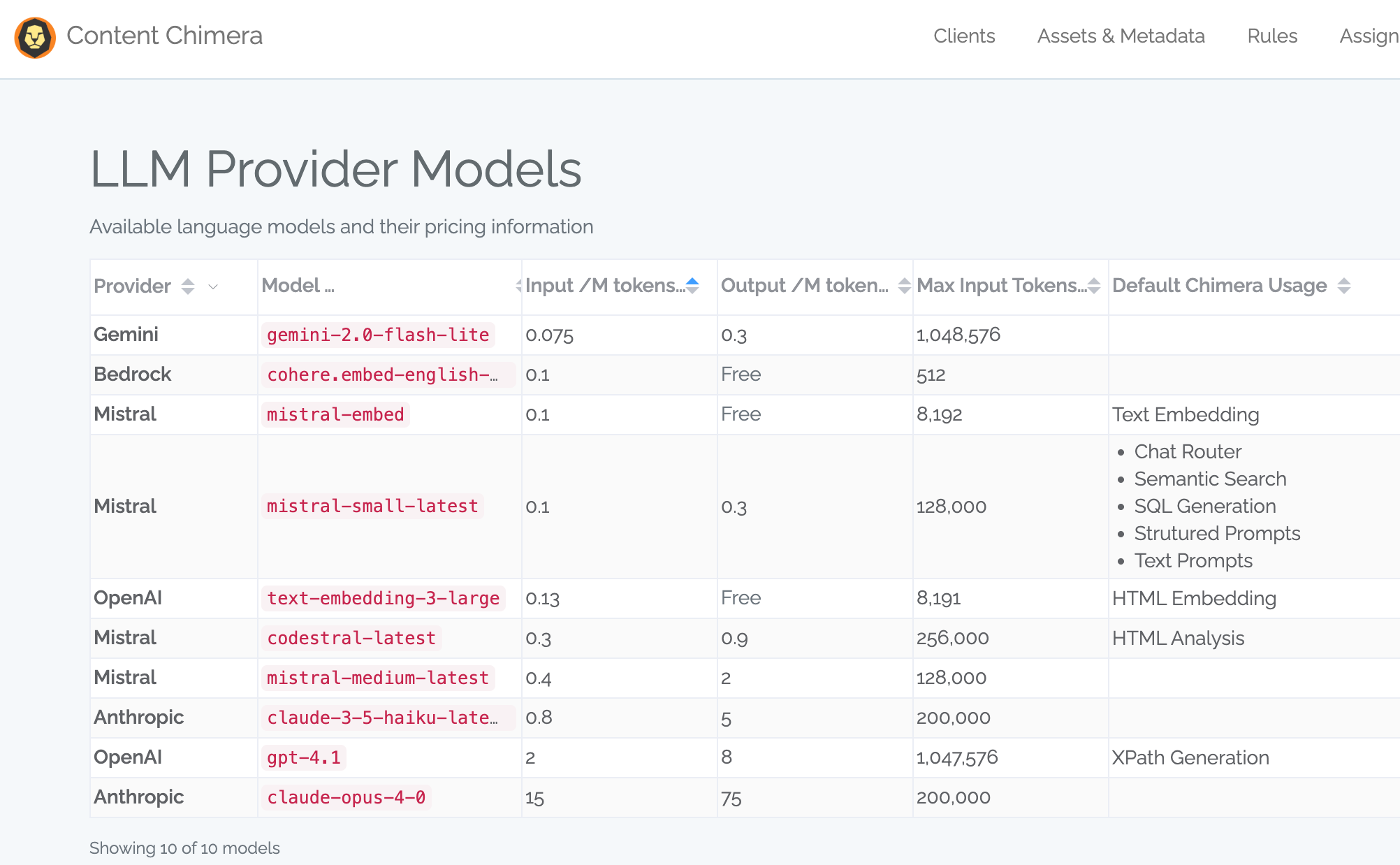
Task: Select gpt-4.1 model tag
Action: [304, 757]
